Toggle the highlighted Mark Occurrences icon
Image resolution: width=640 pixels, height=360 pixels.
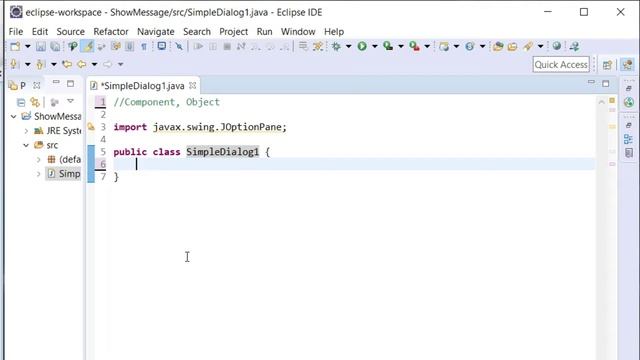click(x=88, y=46)
